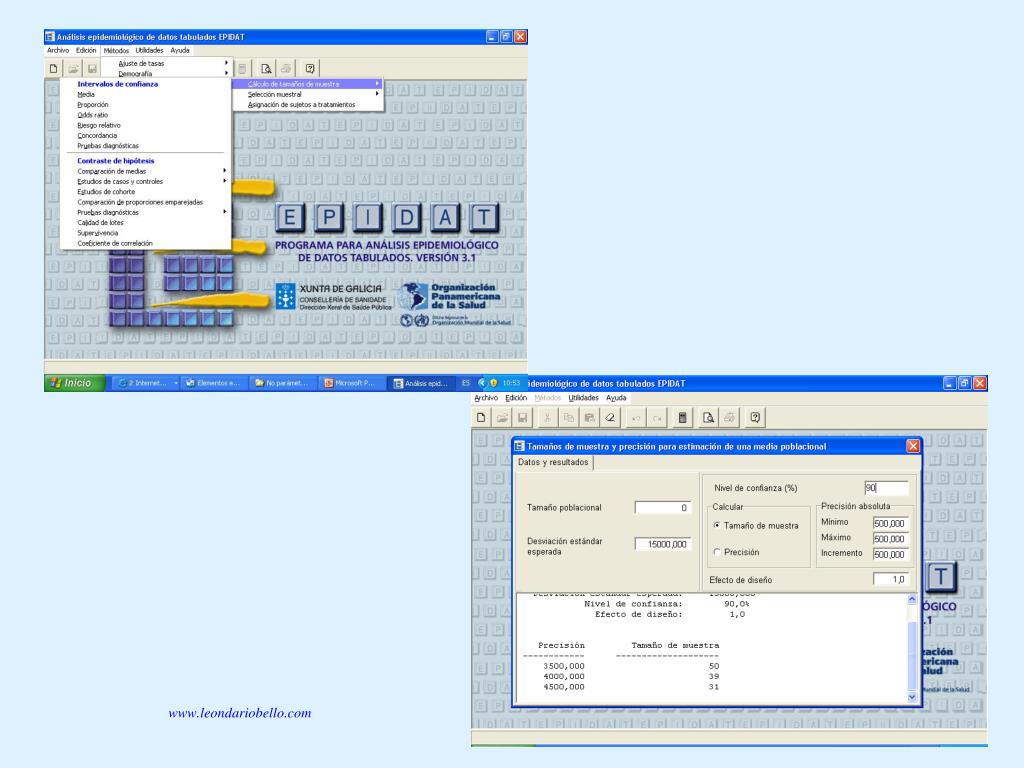The height and width of the screenshot is (768, 1024).
Task: Click New document icon in upper EPIDAT window
Action: pyautogui.click(x=54, y=69)
